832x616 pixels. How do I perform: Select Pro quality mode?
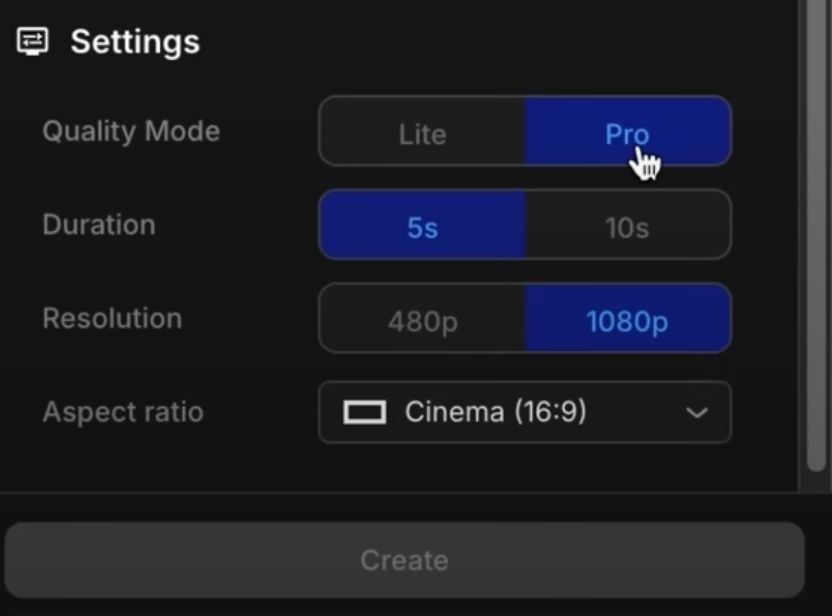click(627, 132)
